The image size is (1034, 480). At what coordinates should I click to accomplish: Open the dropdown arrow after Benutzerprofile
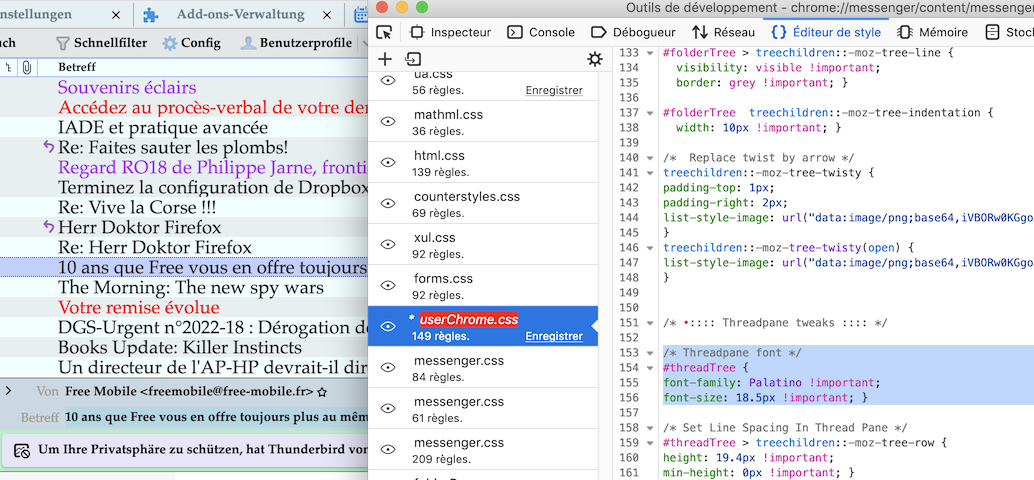364,44
